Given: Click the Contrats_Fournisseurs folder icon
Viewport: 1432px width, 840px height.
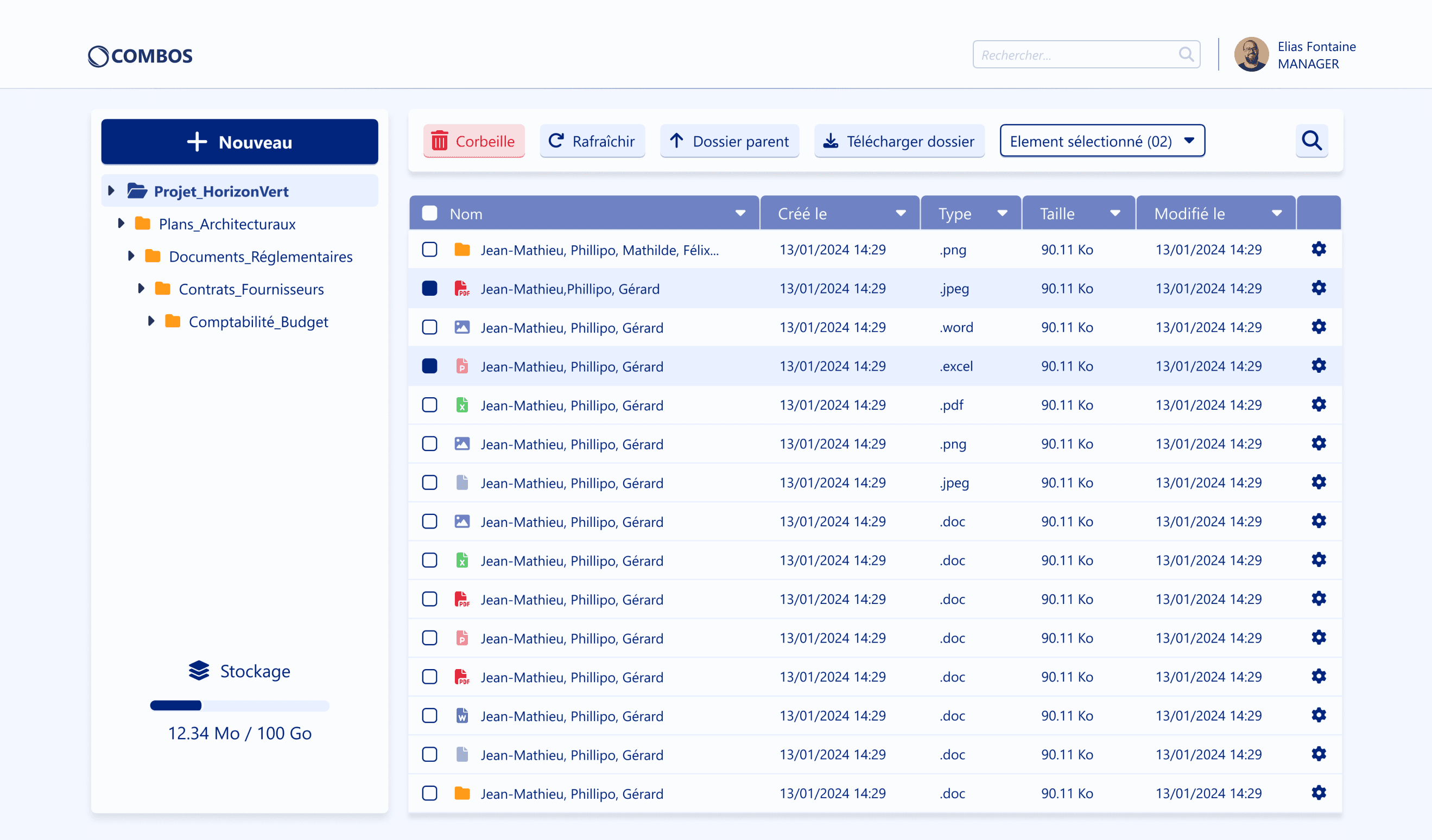Looking at the screenshot, I should [x=162, y=289].
